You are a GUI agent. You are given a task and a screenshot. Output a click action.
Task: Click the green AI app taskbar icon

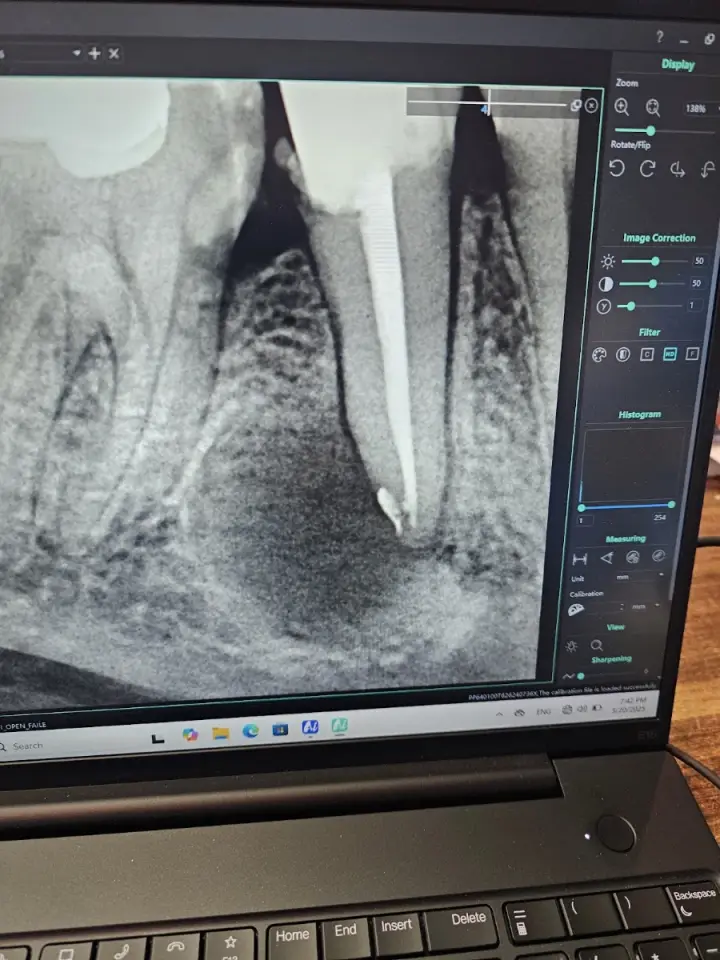coord(340,726)
